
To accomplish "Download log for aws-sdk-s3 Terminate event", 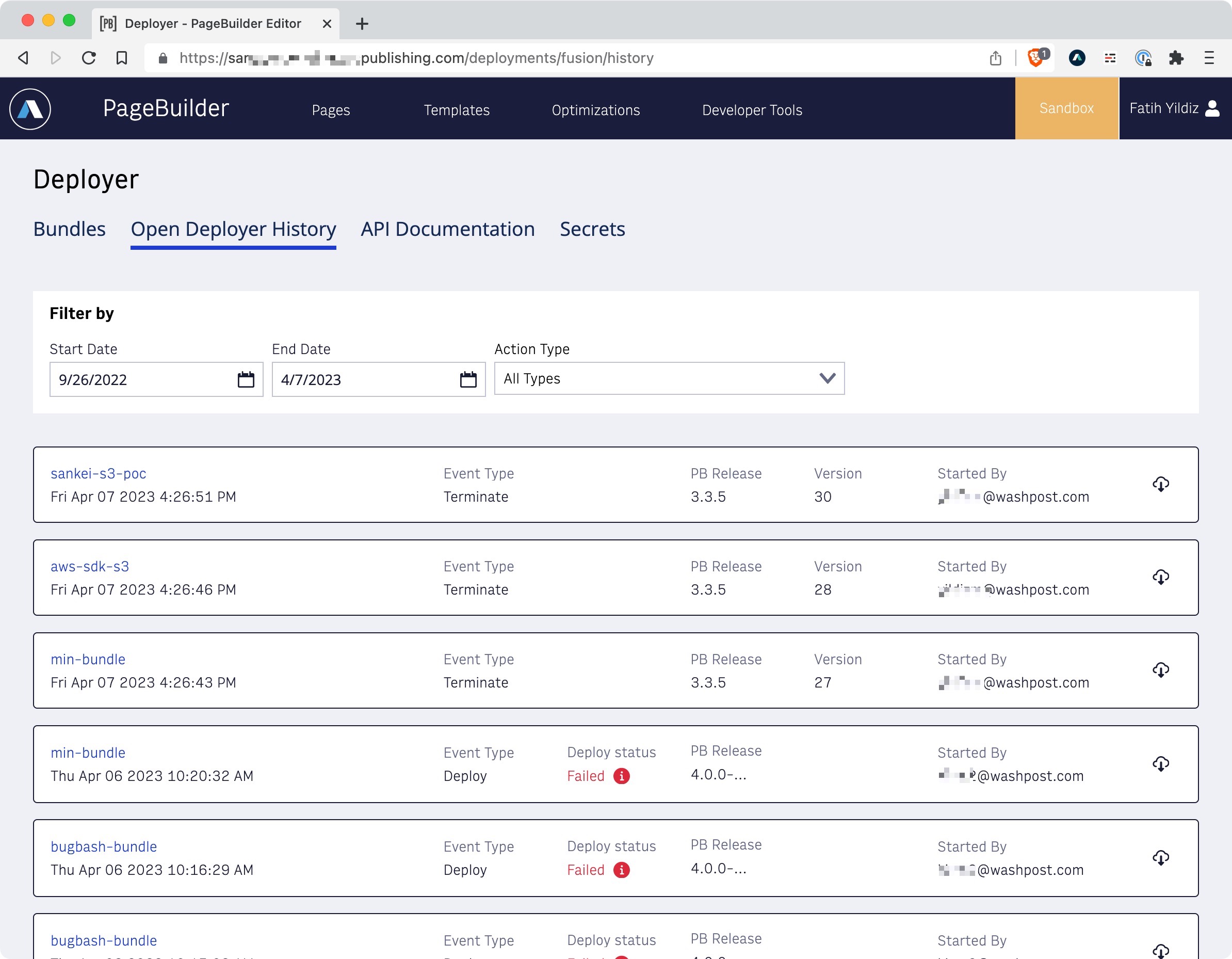I will (x=1160, y=577).
